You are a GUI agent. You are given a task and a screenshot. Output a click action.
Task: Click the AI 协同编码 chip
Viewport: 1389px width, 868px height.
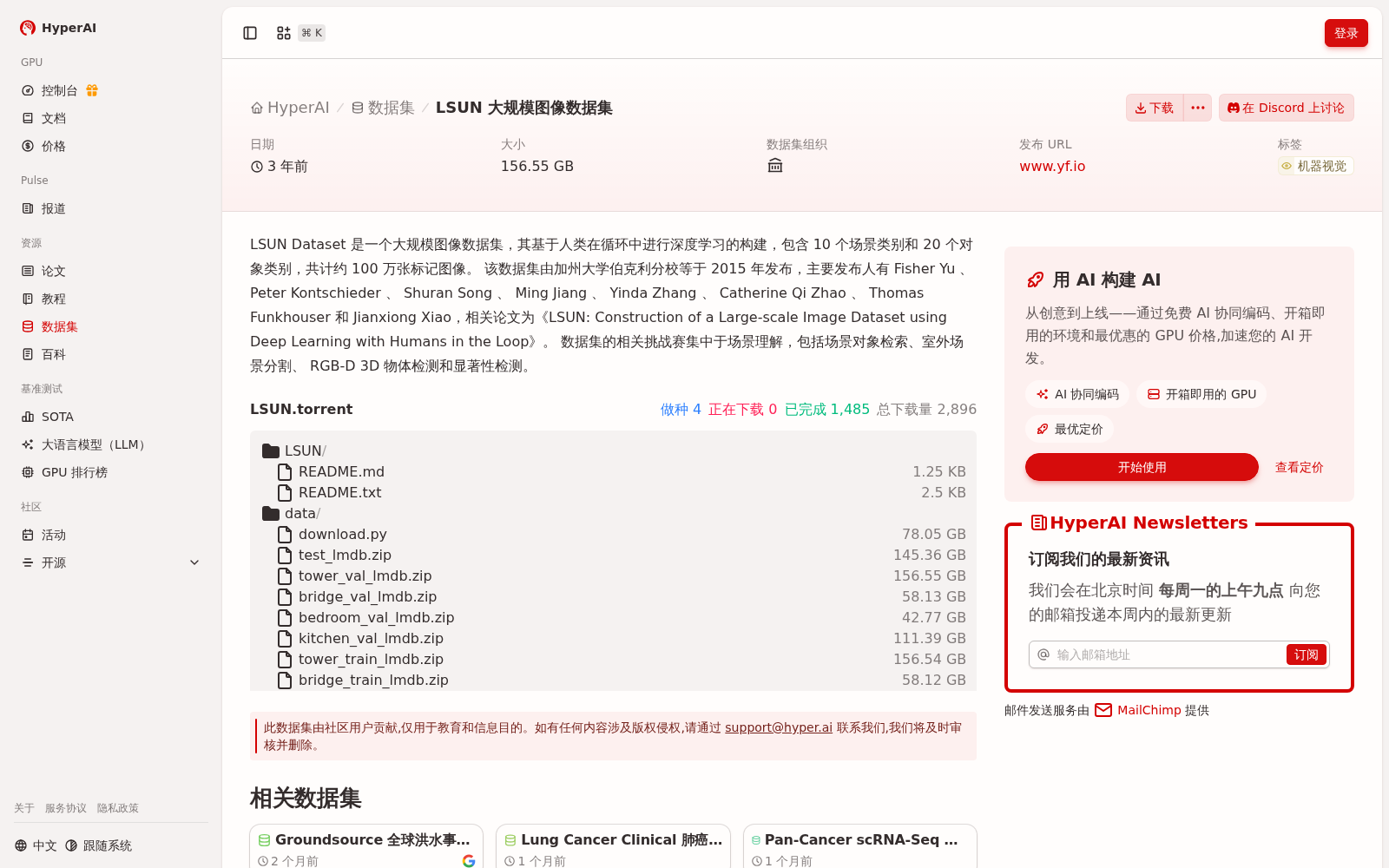(x=1077, y=394)
